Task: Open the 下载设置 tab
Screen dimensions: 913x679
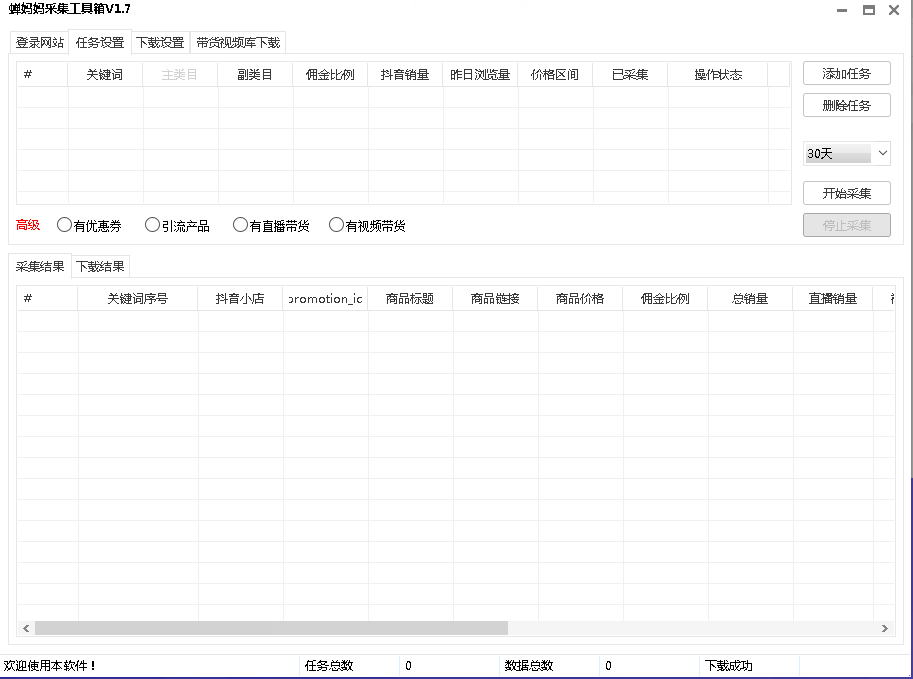Action: 160,42
